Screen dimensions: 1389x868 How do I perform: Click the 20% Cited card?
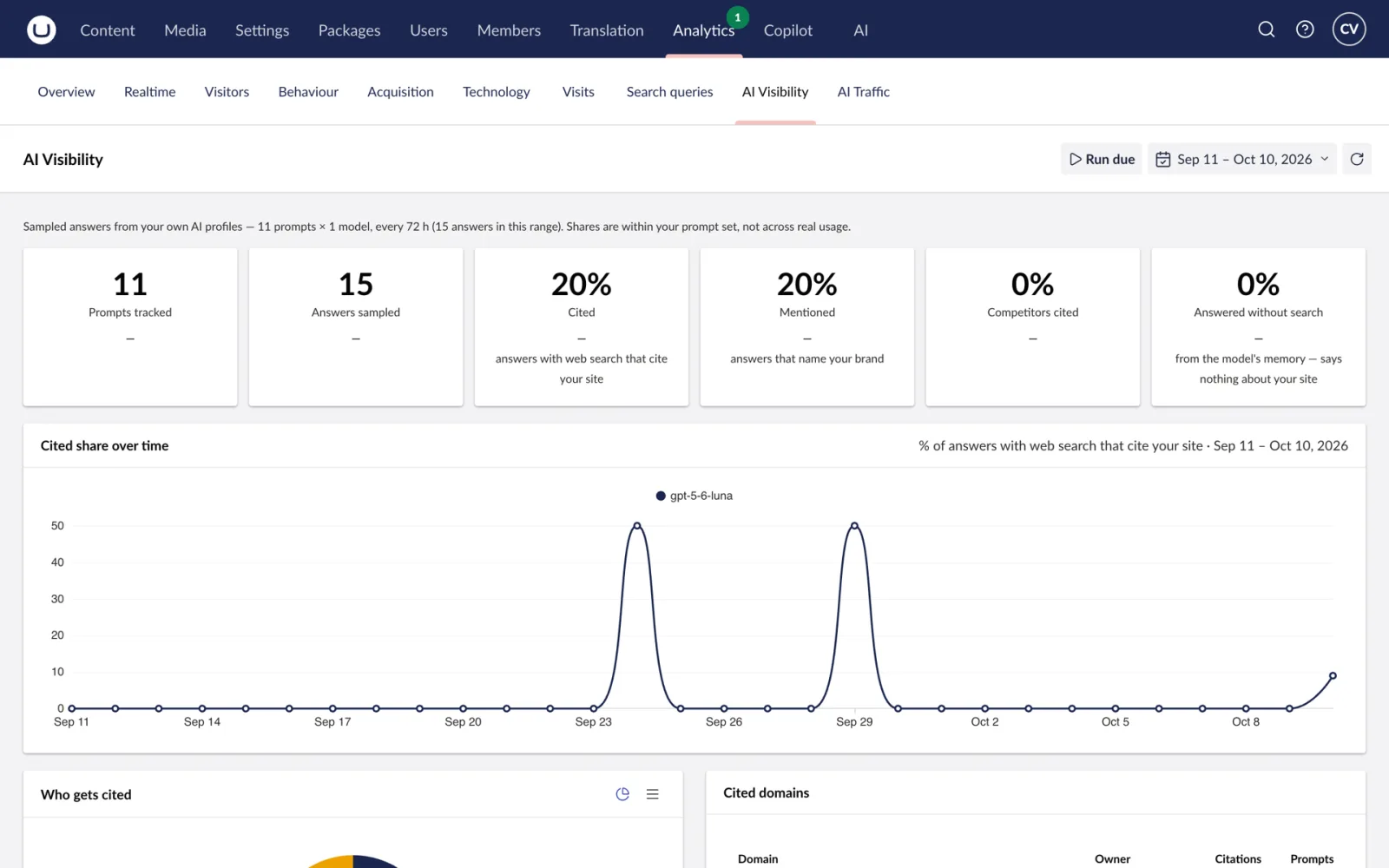(582, 327)
